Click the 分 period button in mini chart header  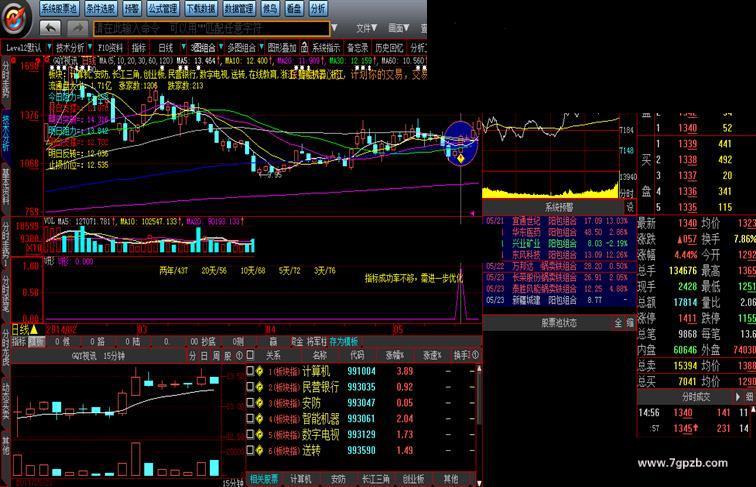coord(192,356)
